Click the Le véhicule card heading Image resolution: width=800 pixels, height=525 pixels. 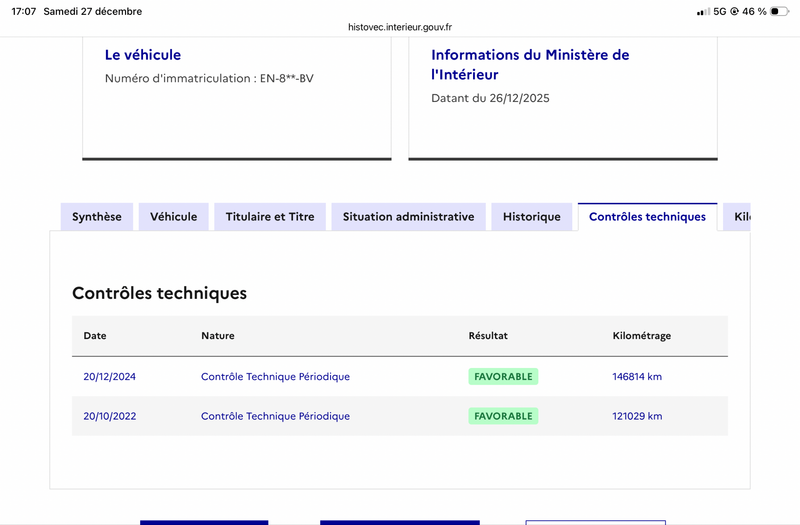pos(143,55)
